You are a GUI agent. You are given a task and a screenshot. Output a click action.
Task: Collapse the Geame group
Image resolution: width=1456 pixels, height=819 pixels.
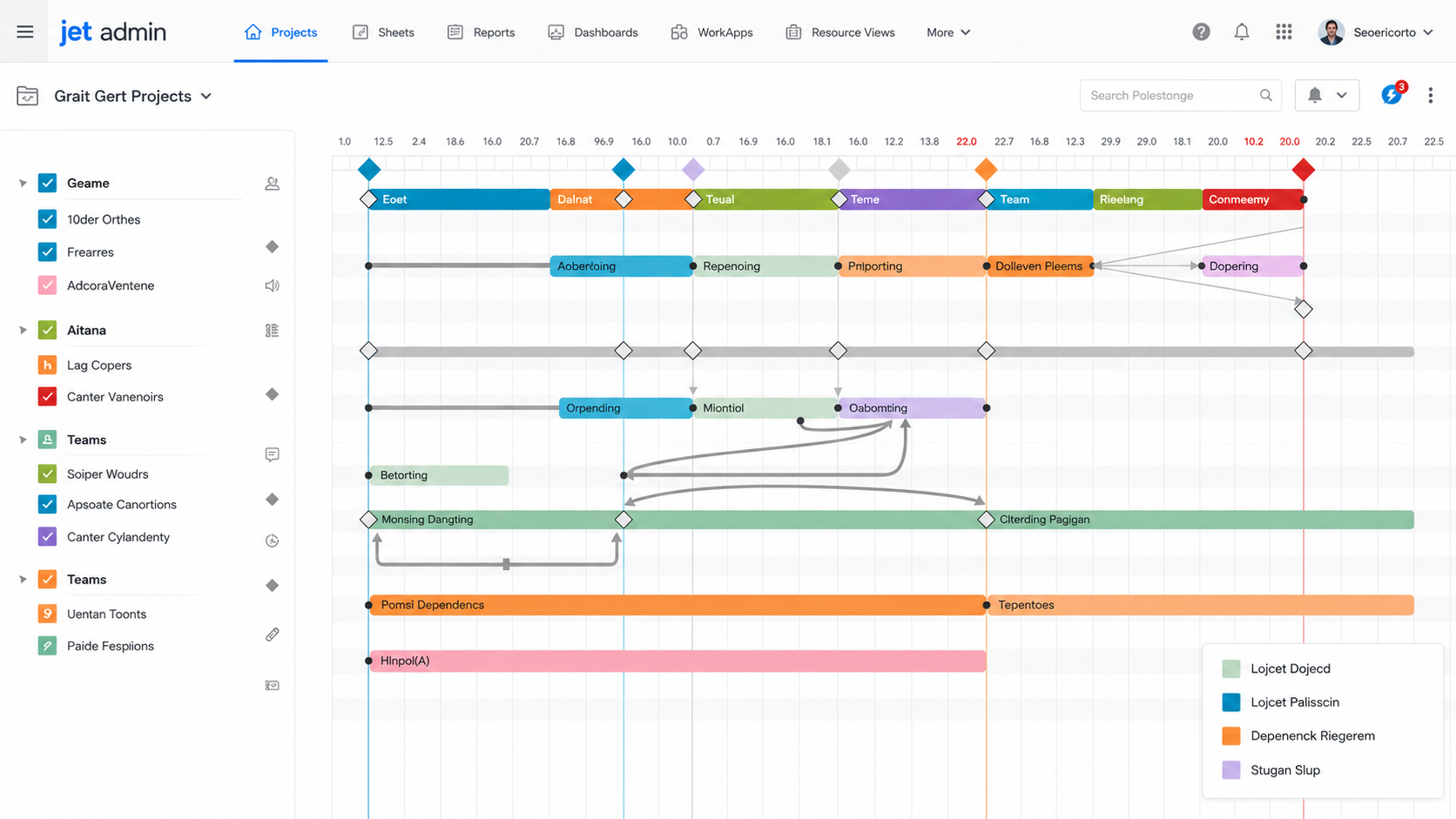[23, 184]
